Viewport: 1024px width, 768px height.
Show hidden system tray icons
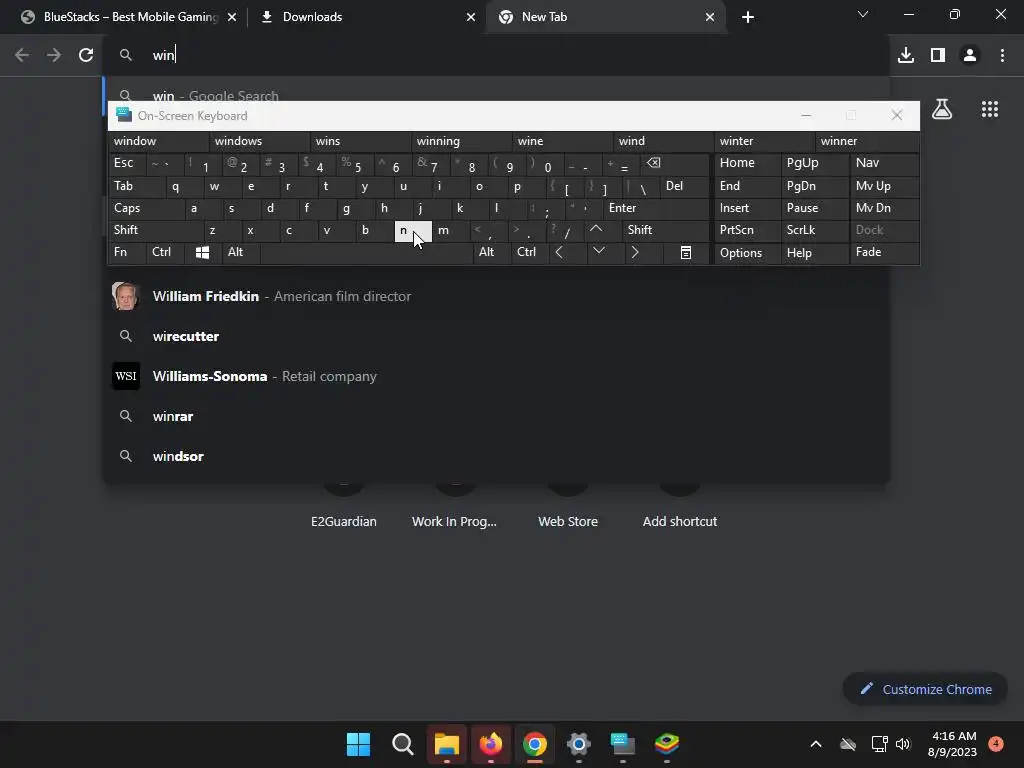(x=816, y=744)
